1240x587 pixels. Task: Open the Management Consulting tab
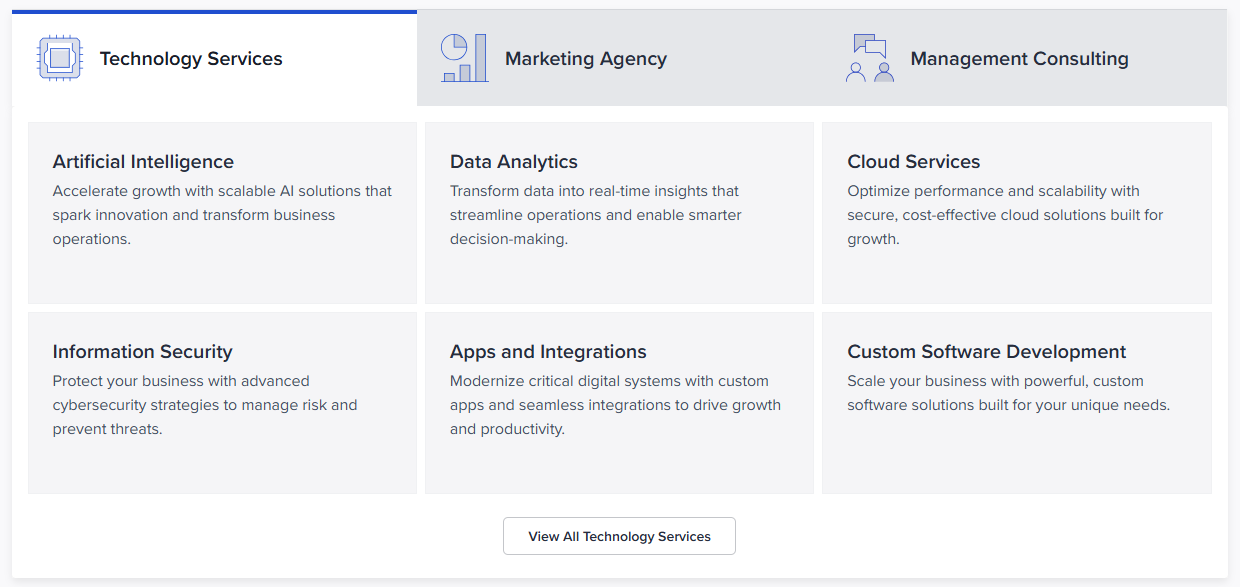pyautogui.click(x=1019, y=59)
